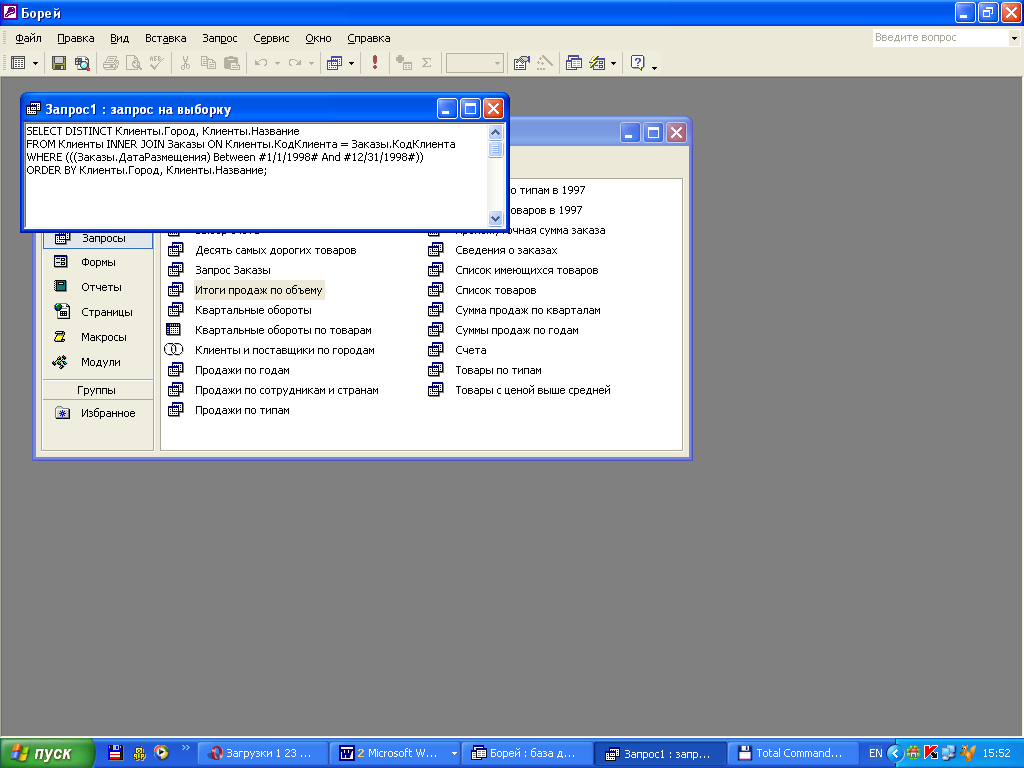Screen dimensions: 1024x768
Task: Open the Справка menu
Action: tap(368, 38)
